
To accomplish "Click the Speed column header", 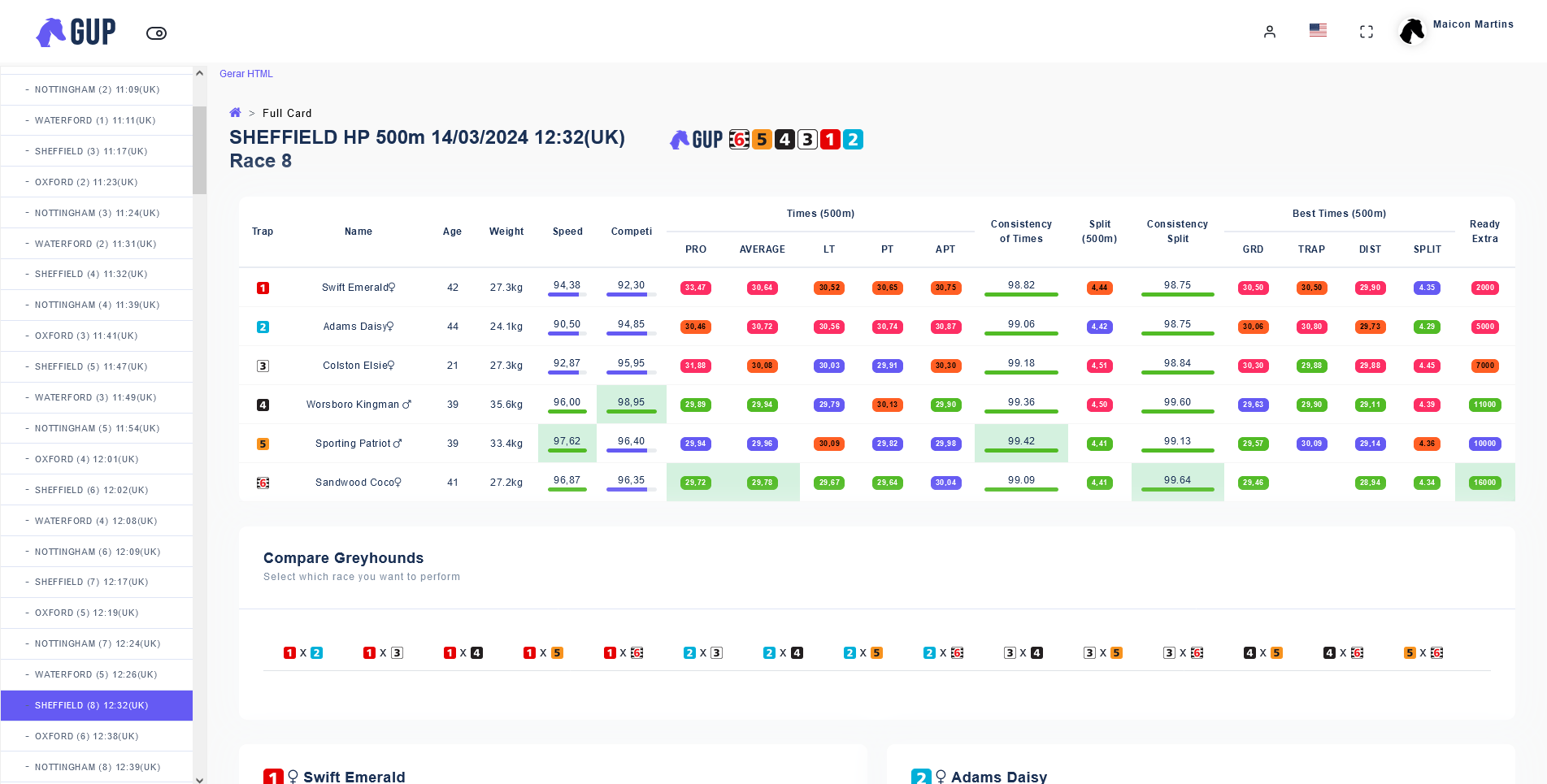I will point(567,232).
